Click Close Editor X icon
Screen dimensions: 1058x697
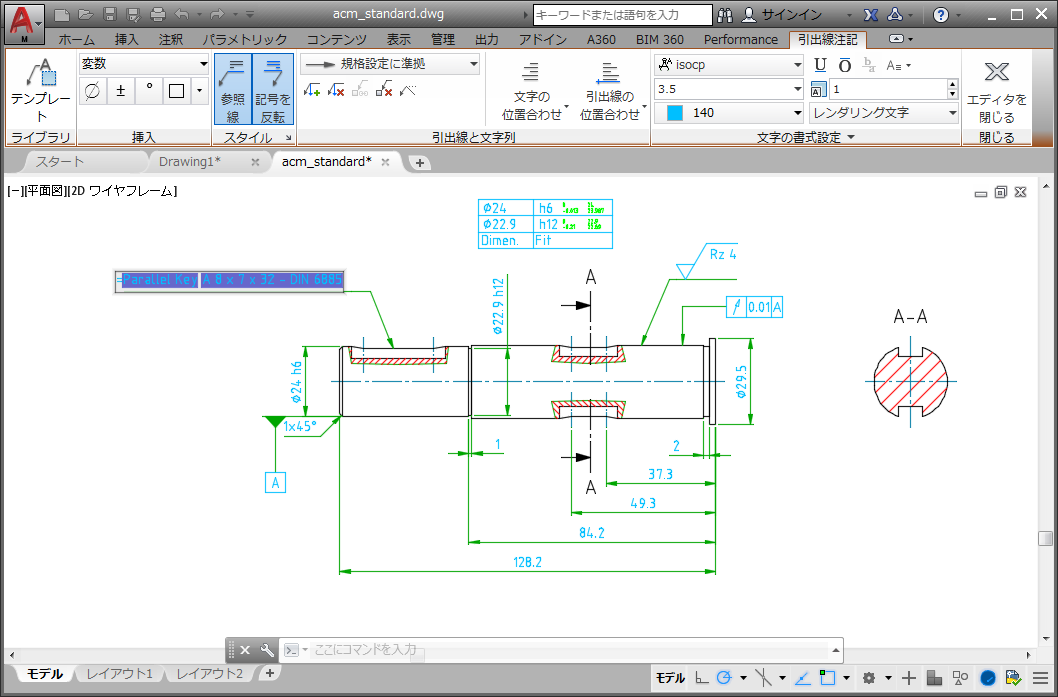point(997,72)
